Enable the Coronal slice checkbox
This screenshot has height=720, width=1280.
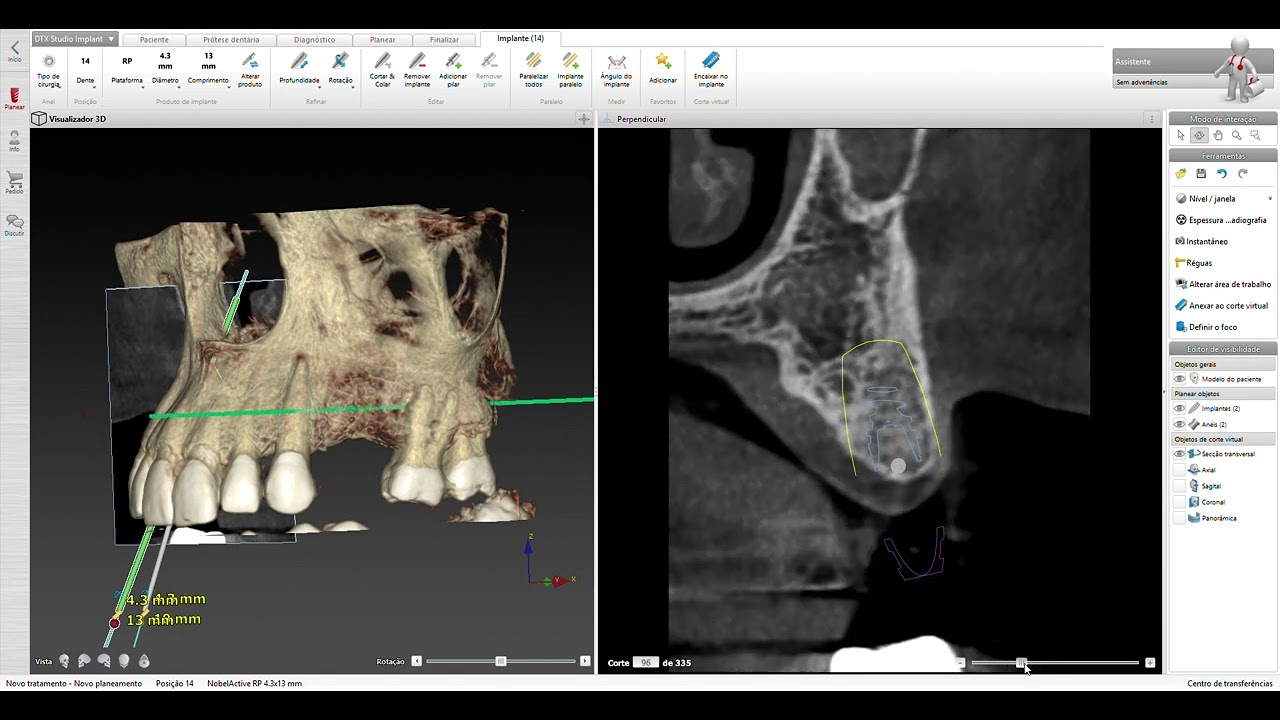pos(1180,502)
